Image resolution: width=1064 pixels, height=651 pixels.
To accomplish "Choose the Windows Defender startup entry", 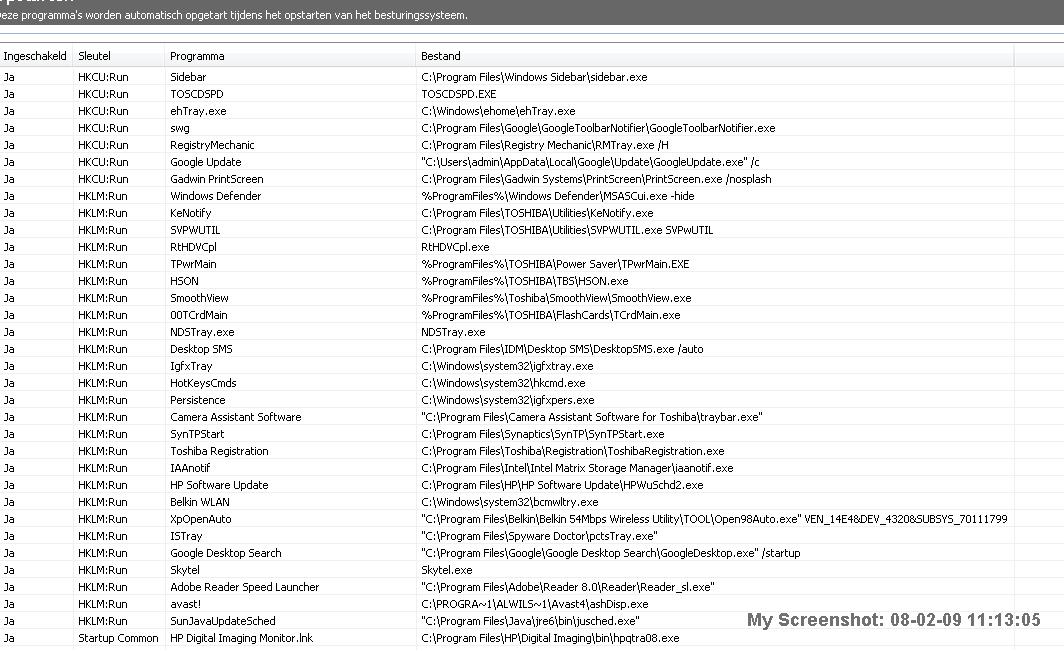I will click(215, 196).
